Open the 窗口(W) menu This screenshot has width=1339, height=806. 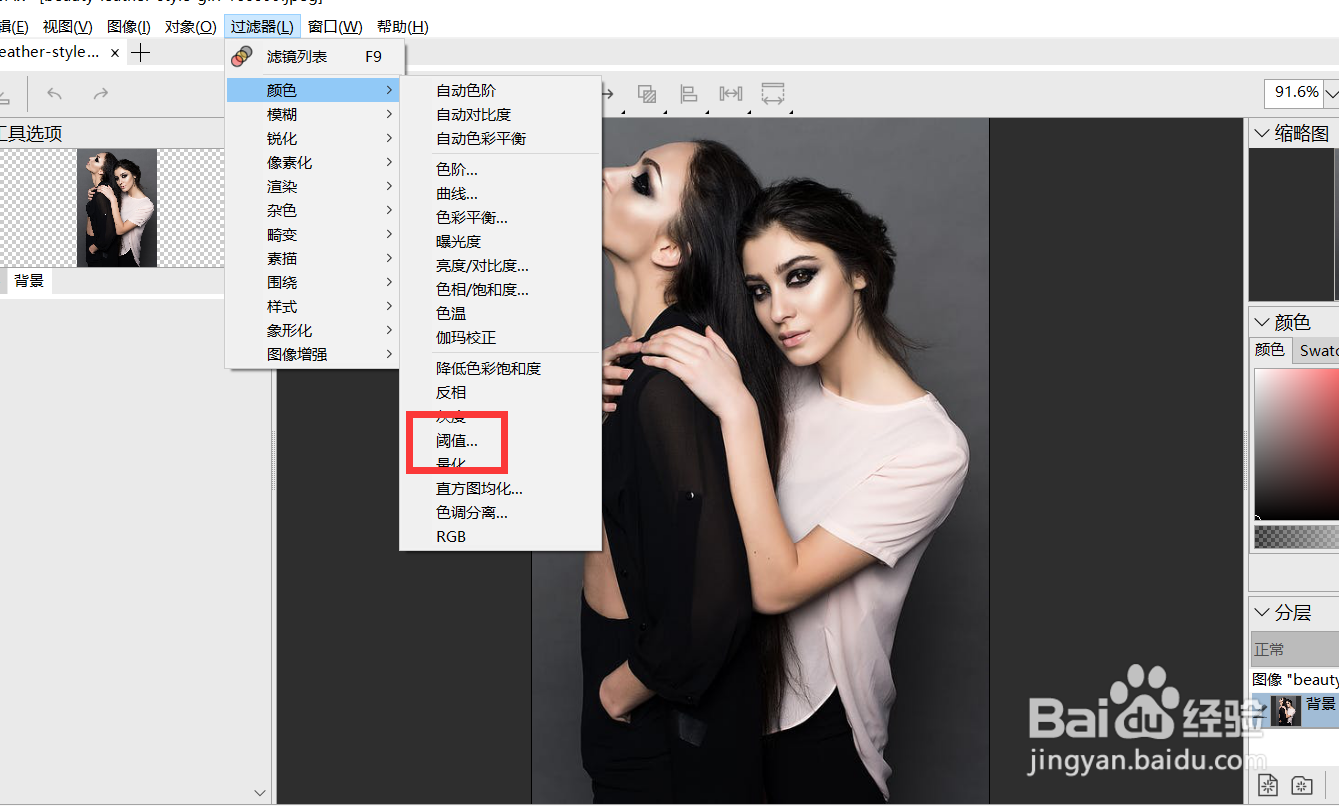(x=335, y=27)
